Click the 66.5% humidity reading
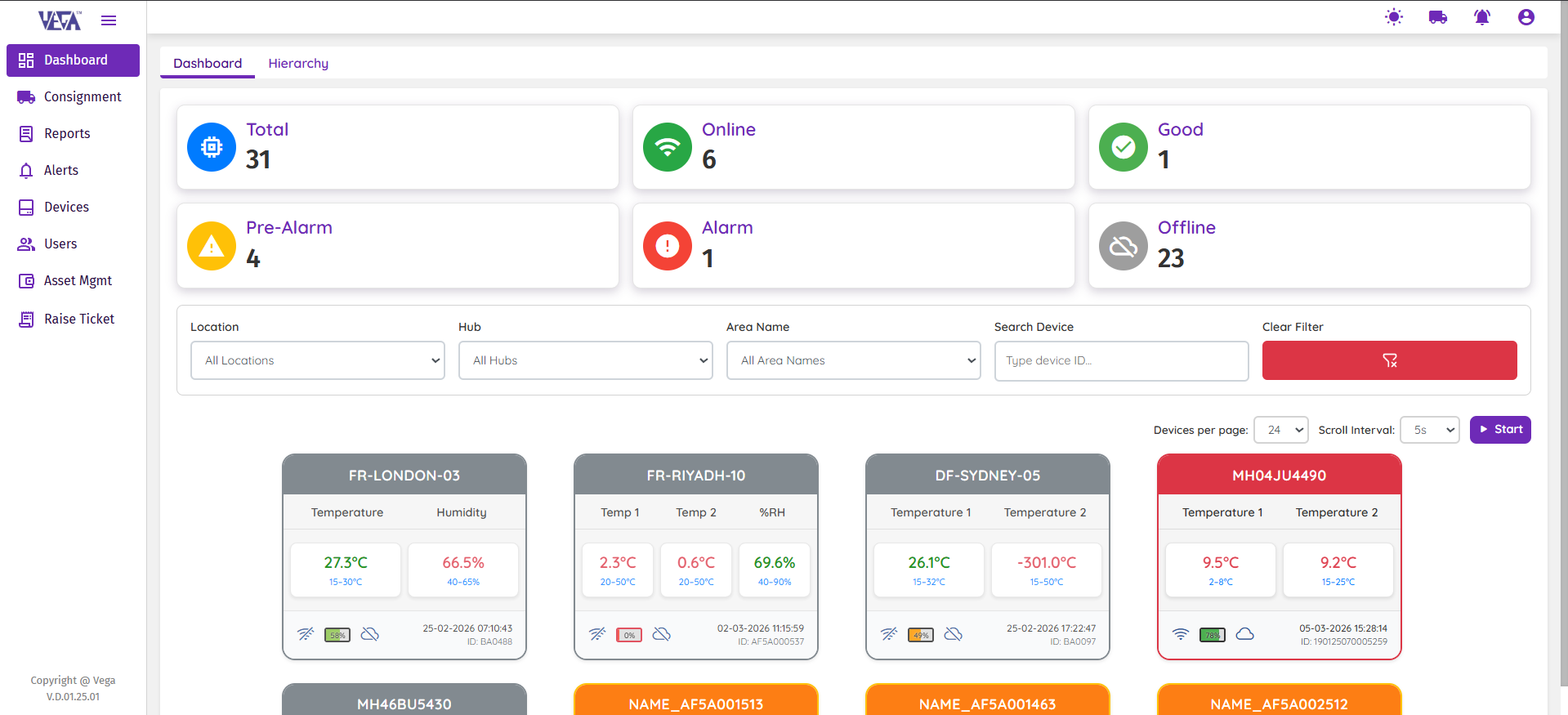 click(x=463, y=562)
